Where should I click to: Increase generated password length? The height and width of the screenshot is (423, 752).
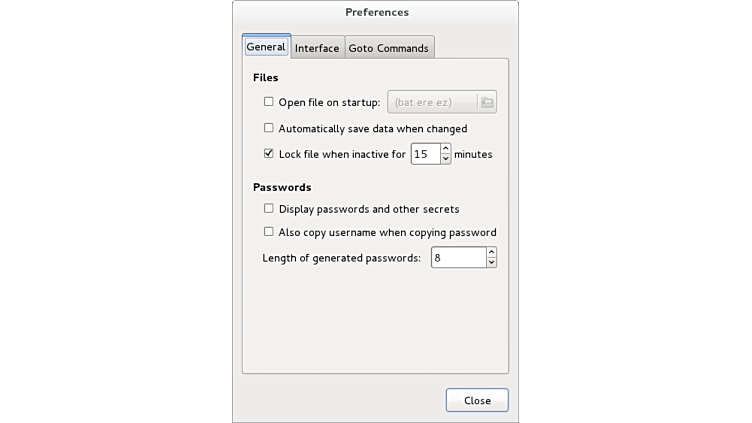click(491, 253)
